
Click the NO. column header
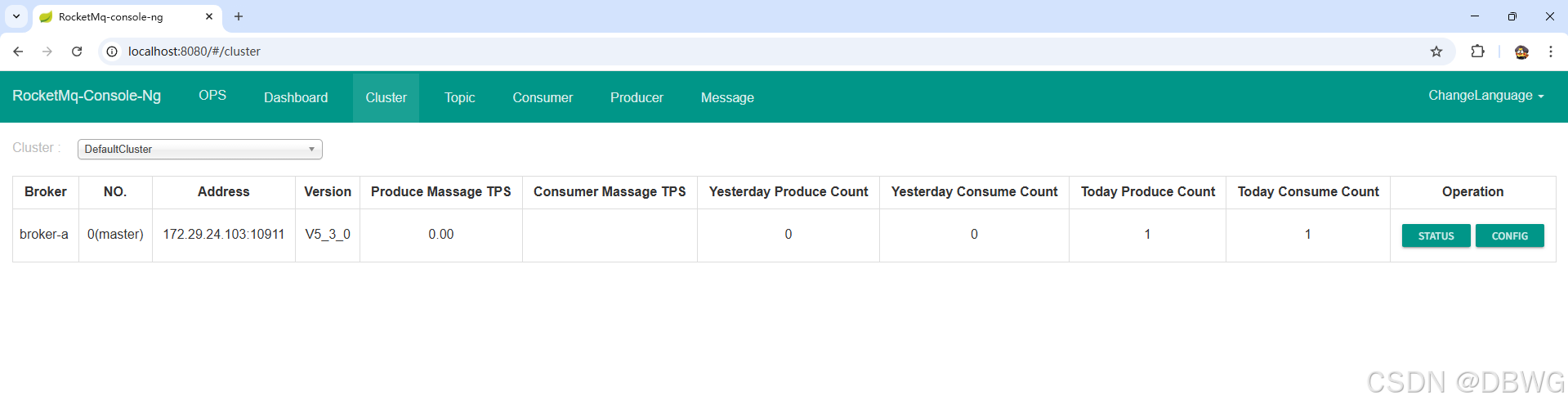(x=115, y=192)
